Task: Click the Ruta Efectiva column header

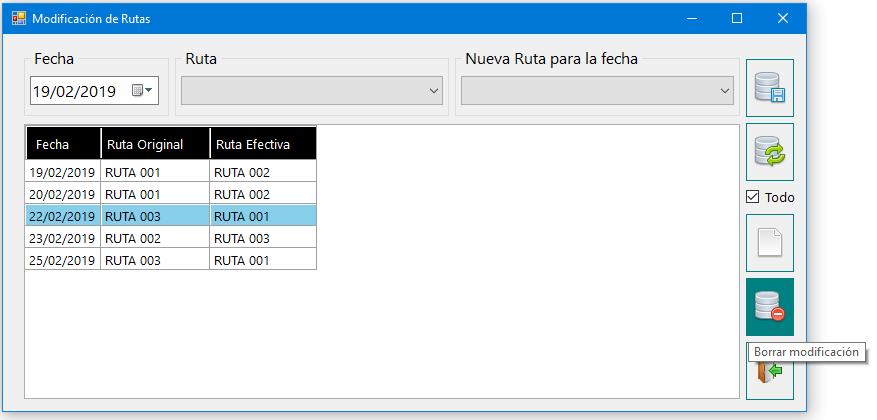Action: (x=263, y=143)
